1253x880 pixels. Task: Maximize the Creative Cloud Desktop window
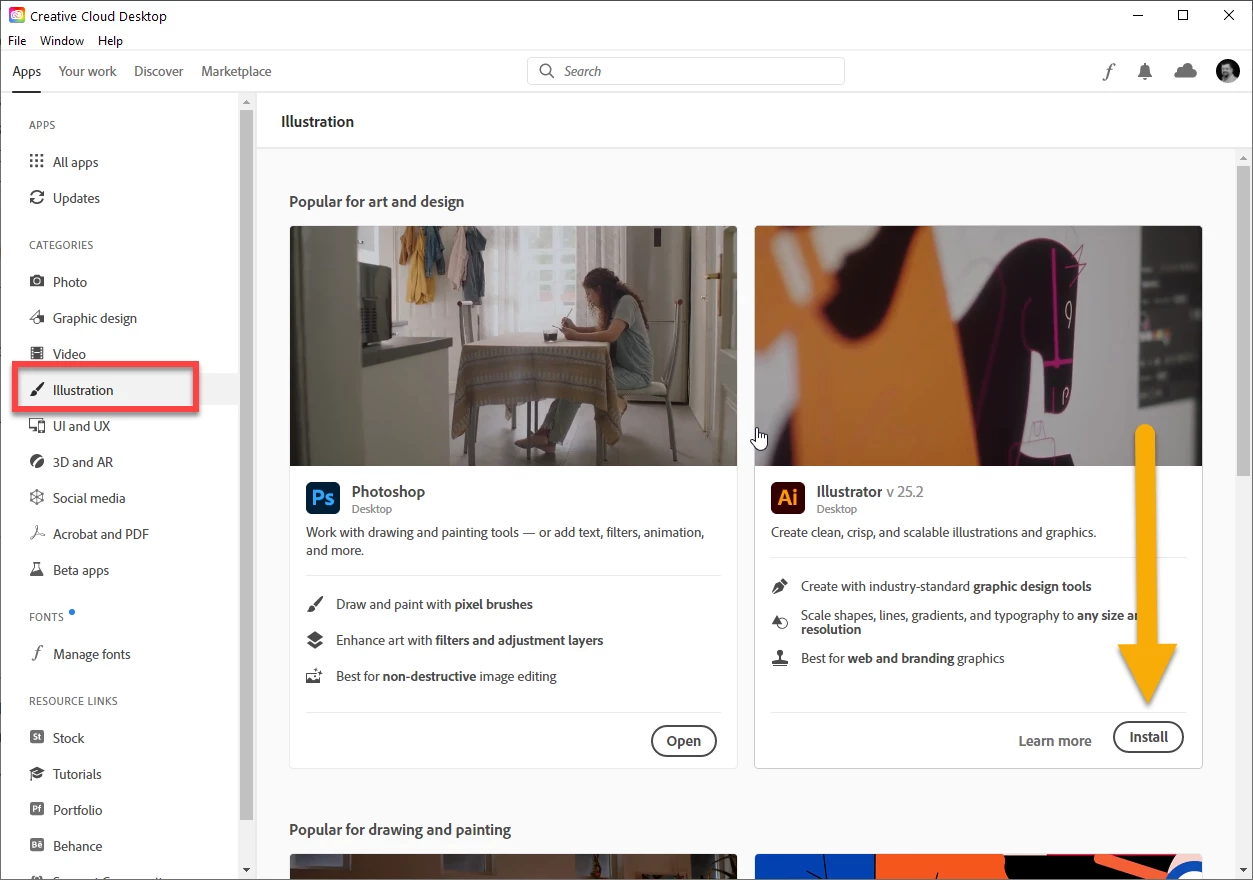[1183, 15]
